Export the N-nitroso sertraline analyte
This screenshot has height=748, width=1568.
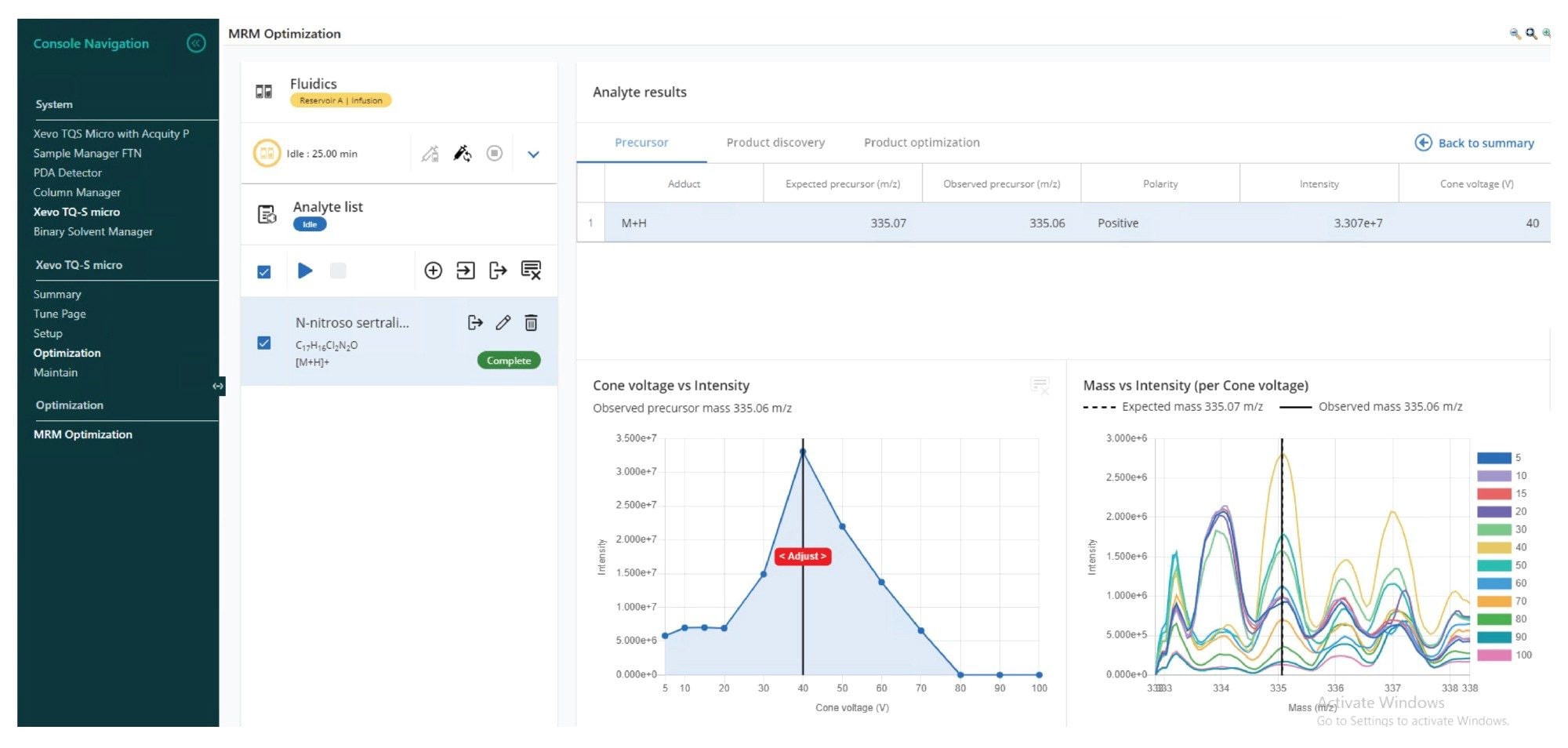tap(475, 322)
